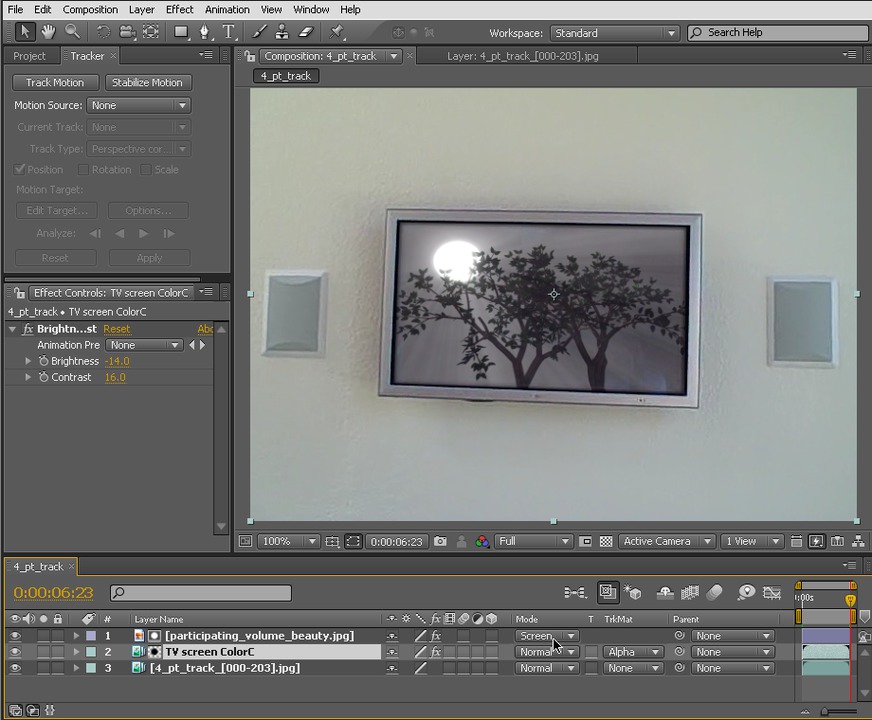Enable Motion Blur for the composition
Image resolution: width=872 pixels, height=720 pixels.
[x=716, y=592]
